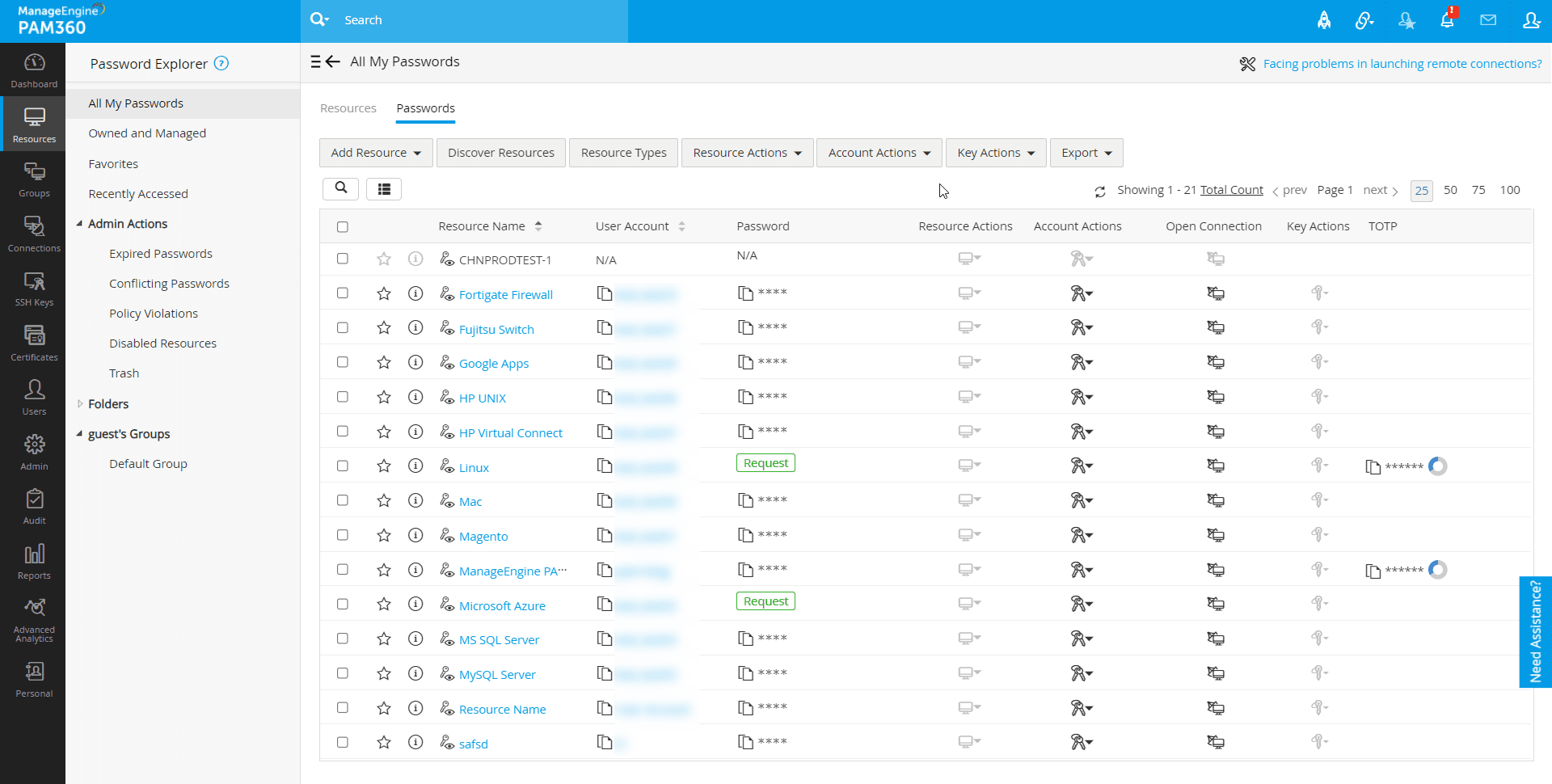Screen dimensions: 1552x784
Task: Open the notifications bell icon
Action: click(1447, 20)
